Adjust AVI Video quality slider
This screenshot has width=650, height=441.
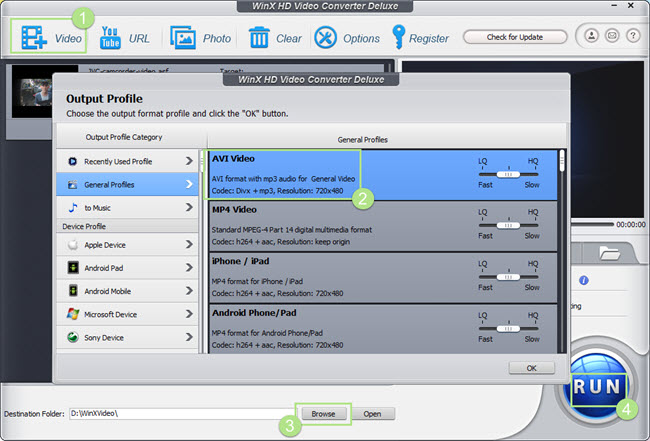508,174
